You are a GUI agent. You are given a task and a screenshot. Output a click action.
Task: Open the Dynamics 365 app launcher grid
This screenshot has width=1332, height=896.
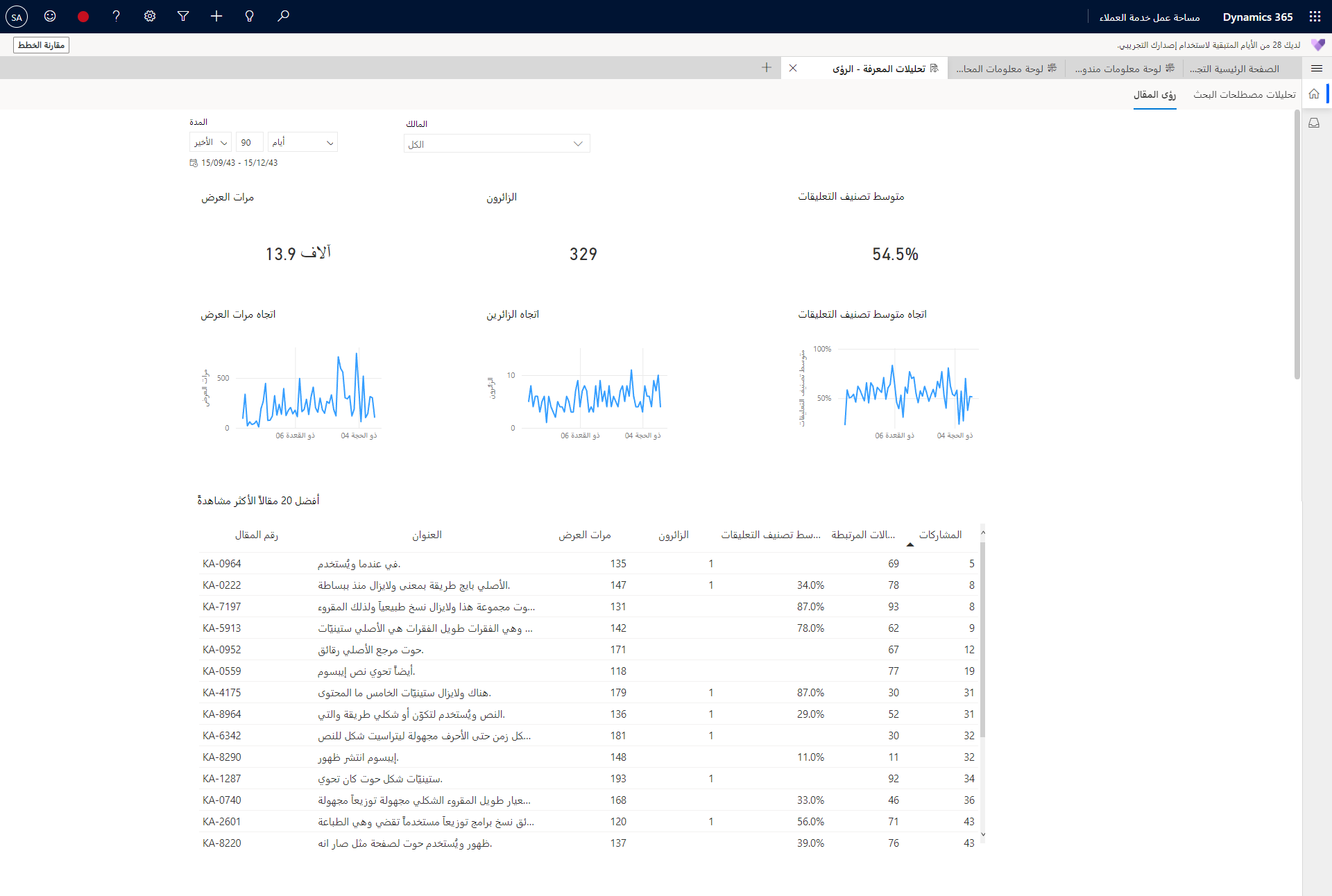pos(1315,17)
